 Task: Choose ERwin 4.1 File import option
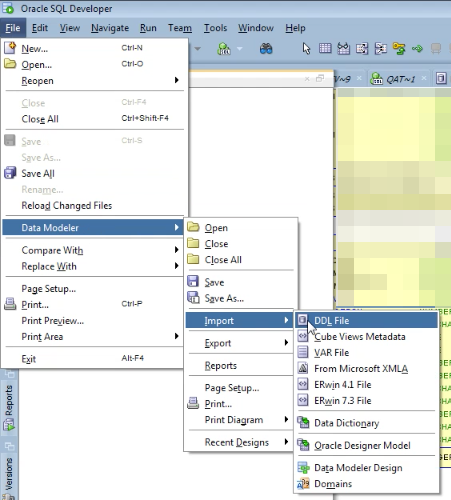366,384
